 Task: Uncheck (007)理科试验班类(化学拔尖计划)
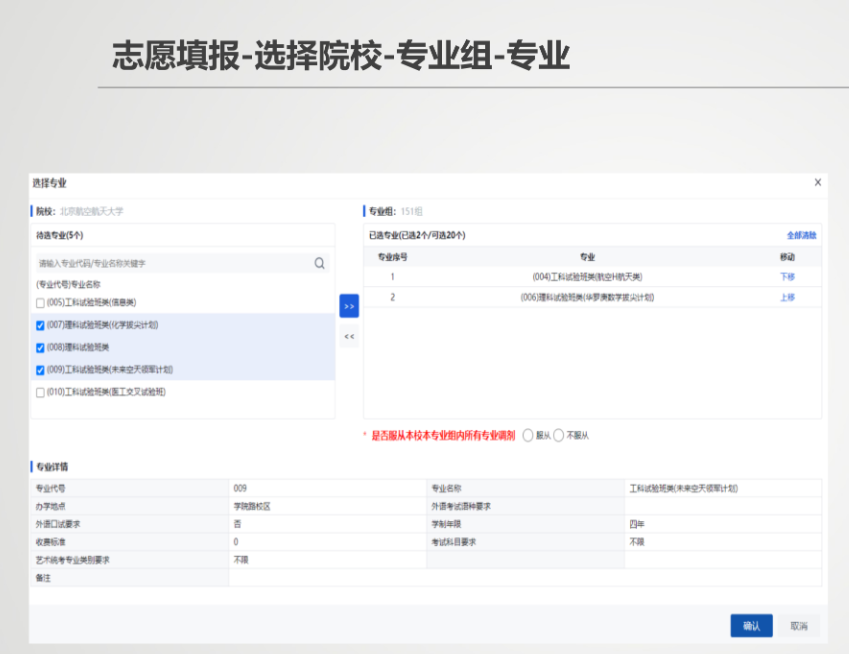coord(40,324)
